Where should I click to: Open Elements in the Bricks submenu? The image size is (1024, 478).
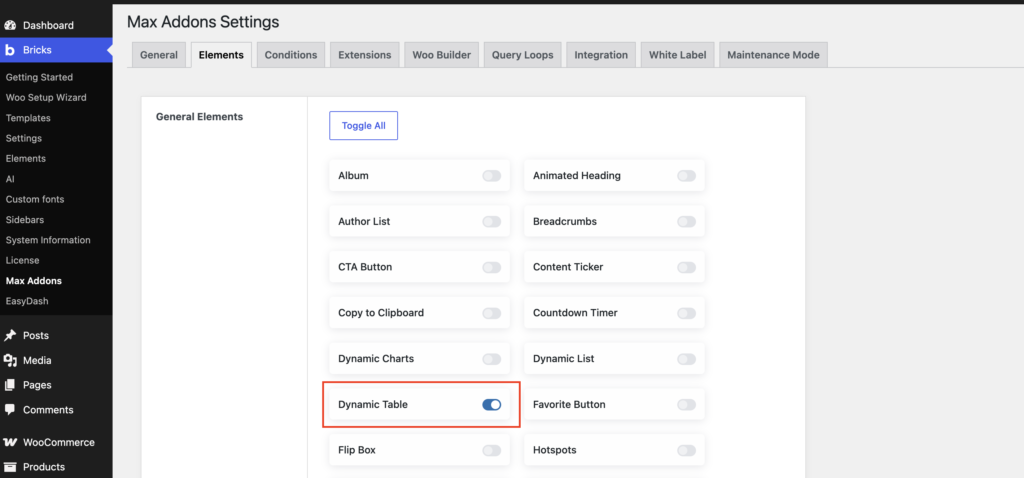pyautogui.click(x=25, y=159)
